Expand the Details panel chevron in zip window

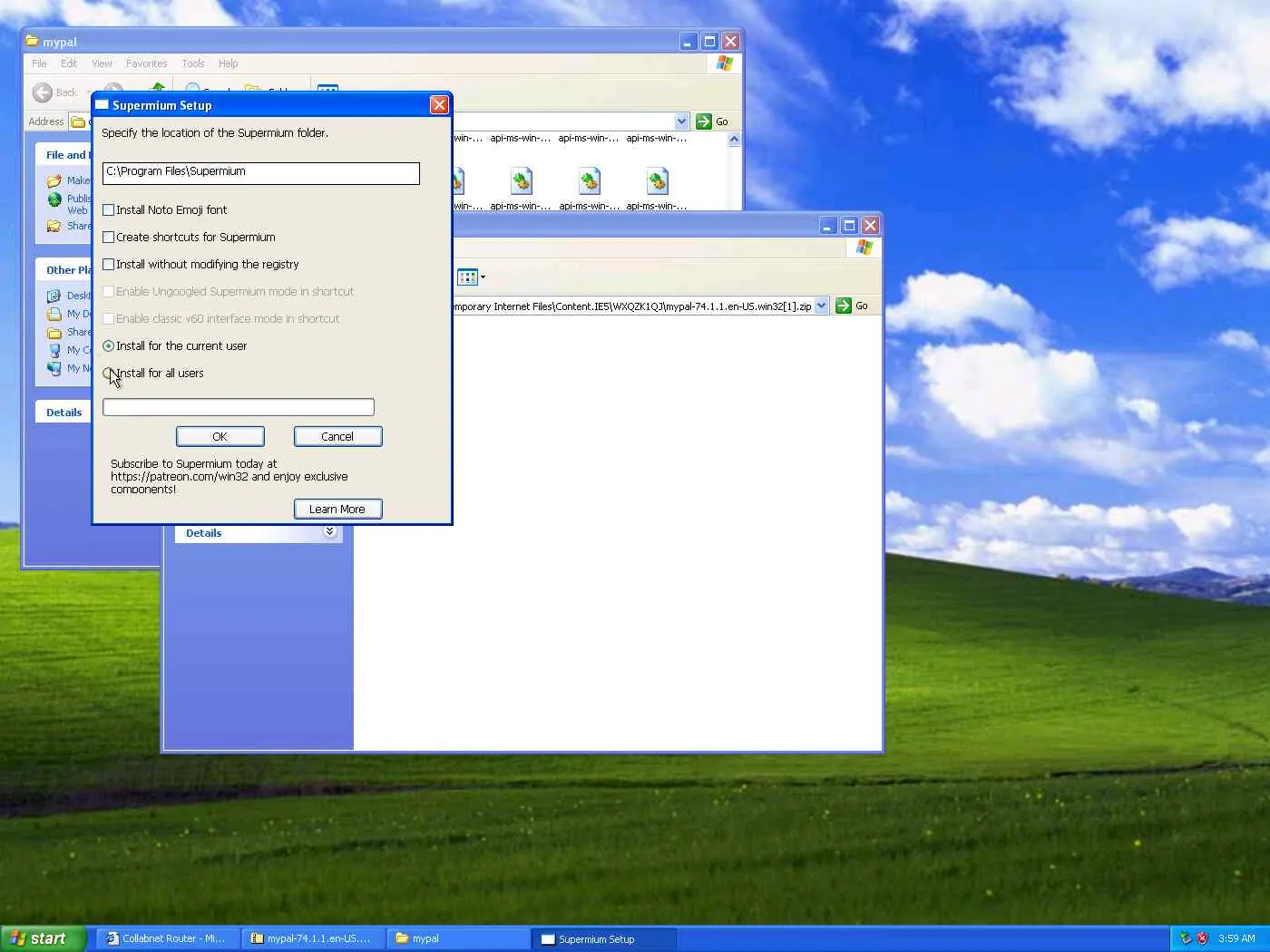tap(330, 532)
